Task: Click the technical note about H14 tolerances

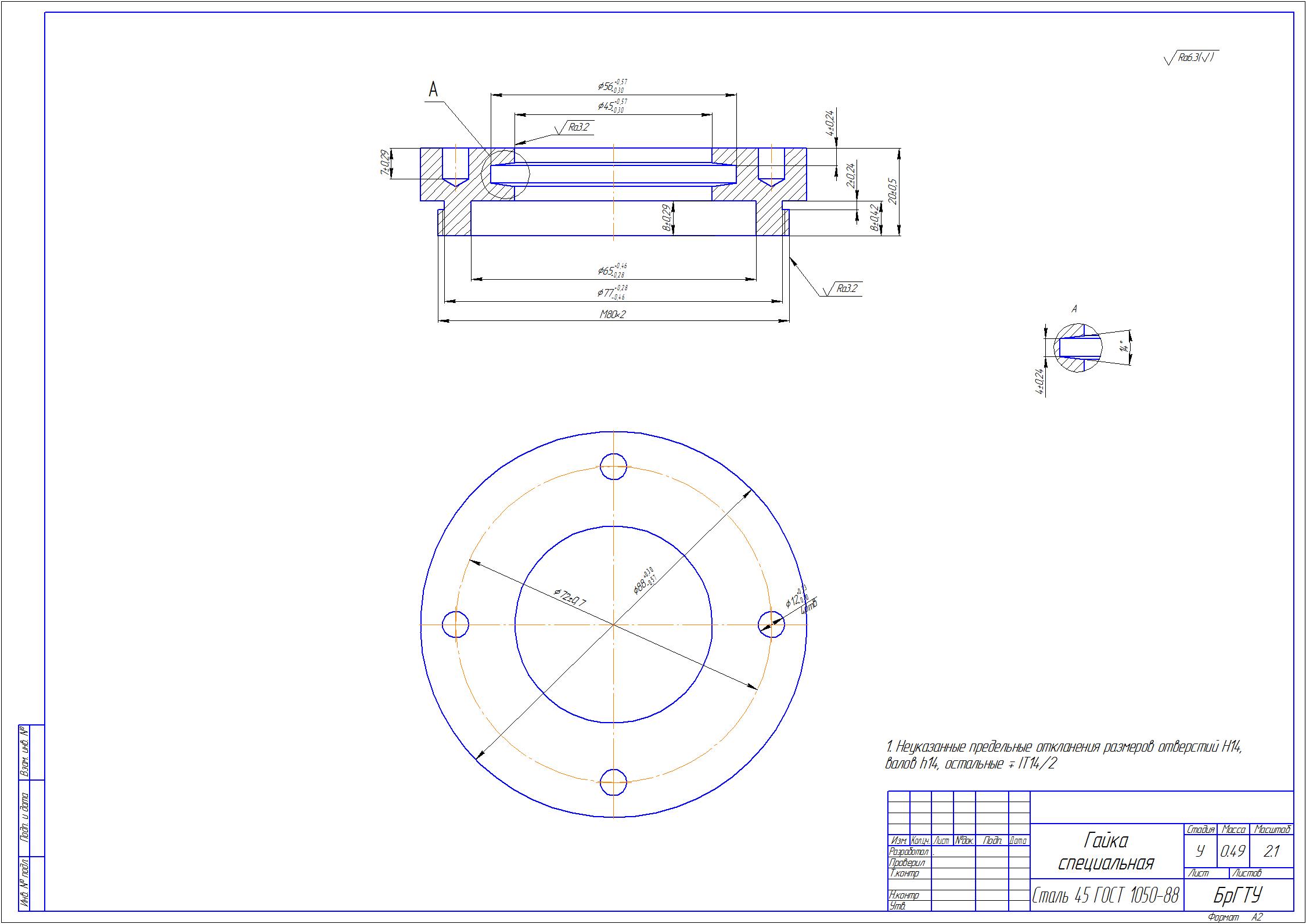Action: coord(1063,755)
